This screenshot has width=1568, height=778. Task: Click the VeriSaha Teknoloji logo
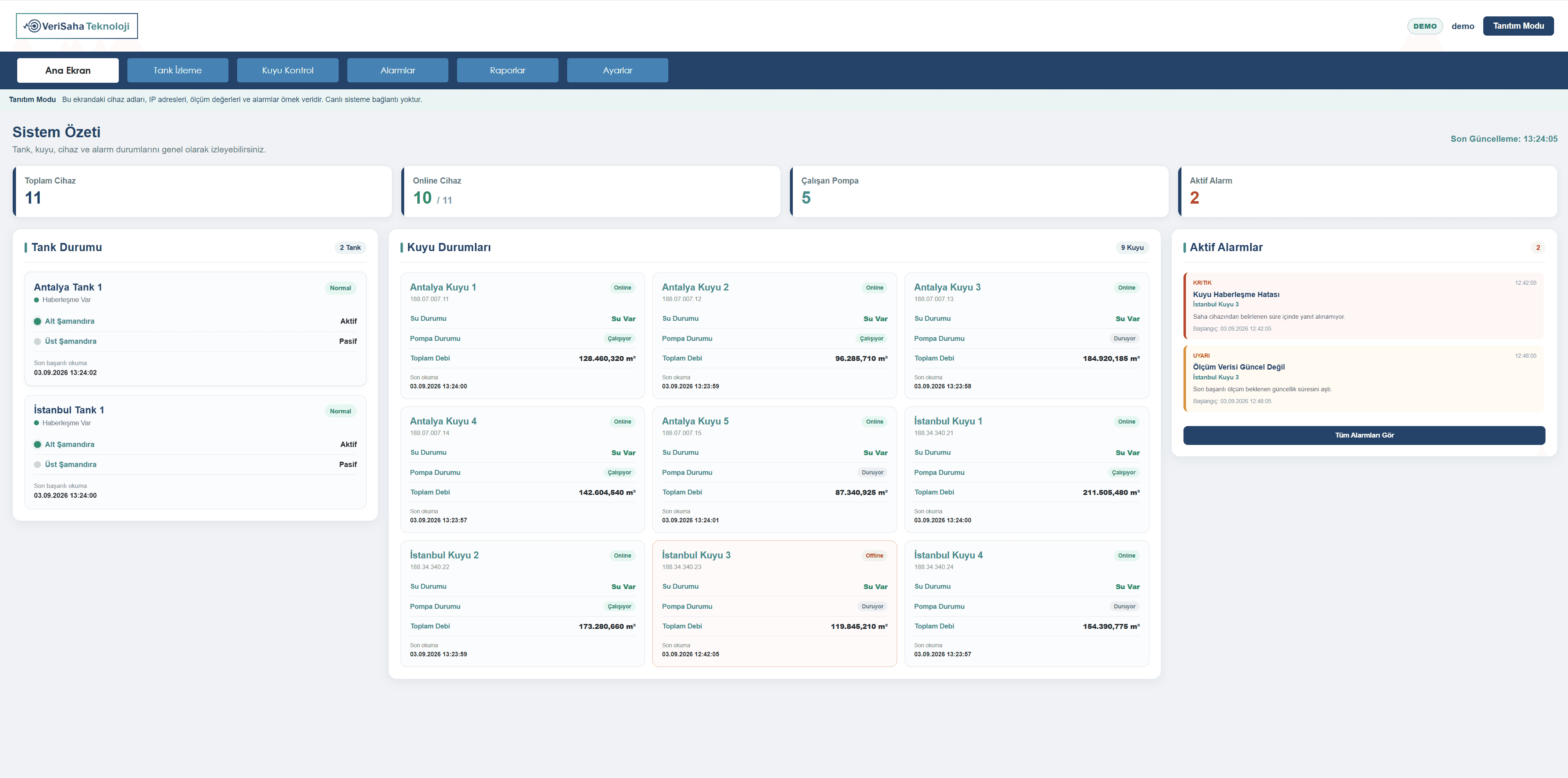[x=77, y=26]
